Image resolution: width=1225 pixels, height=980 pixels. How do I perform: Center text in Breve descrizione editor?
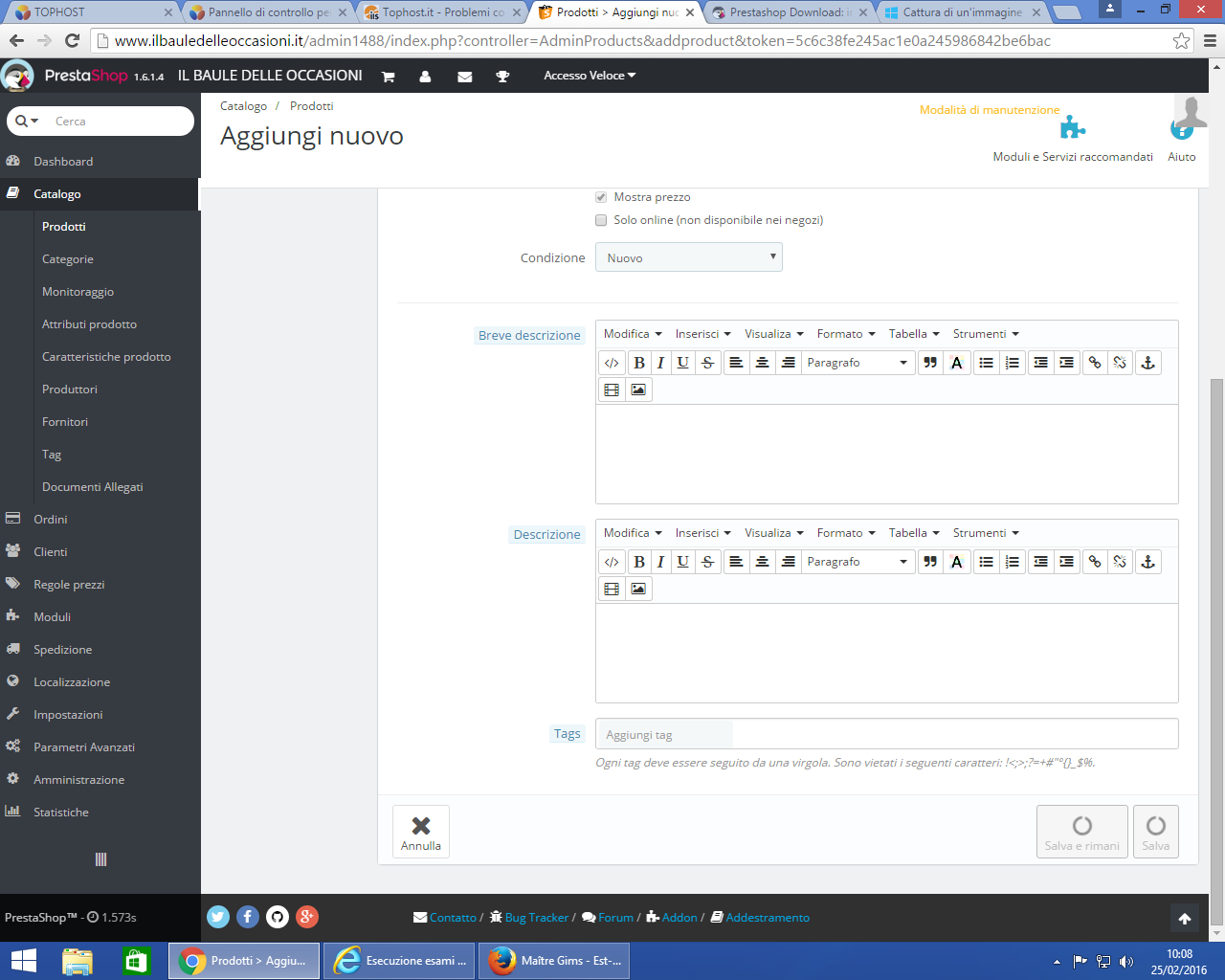click(762, 363)
